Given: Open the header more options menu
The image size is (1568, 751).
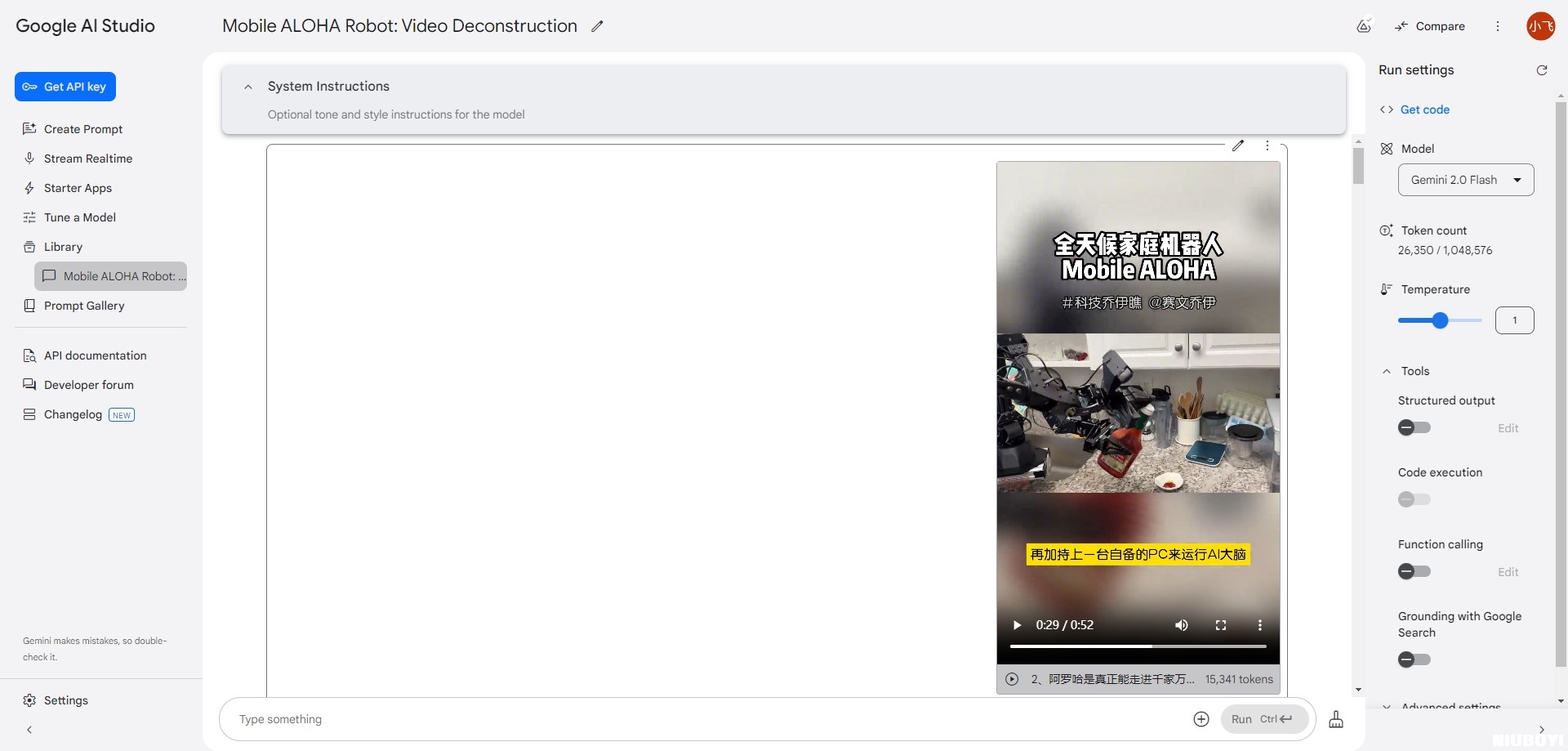Looking at the screenshot, I should tap(1498, 26).
